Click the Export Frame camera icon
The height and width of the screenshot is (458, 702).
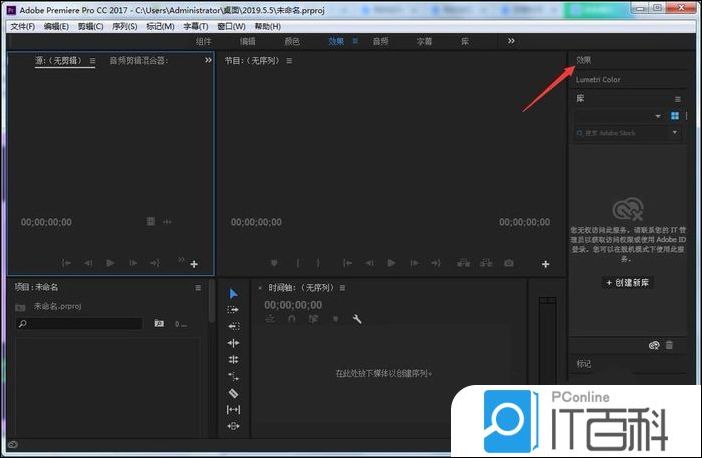509,263
